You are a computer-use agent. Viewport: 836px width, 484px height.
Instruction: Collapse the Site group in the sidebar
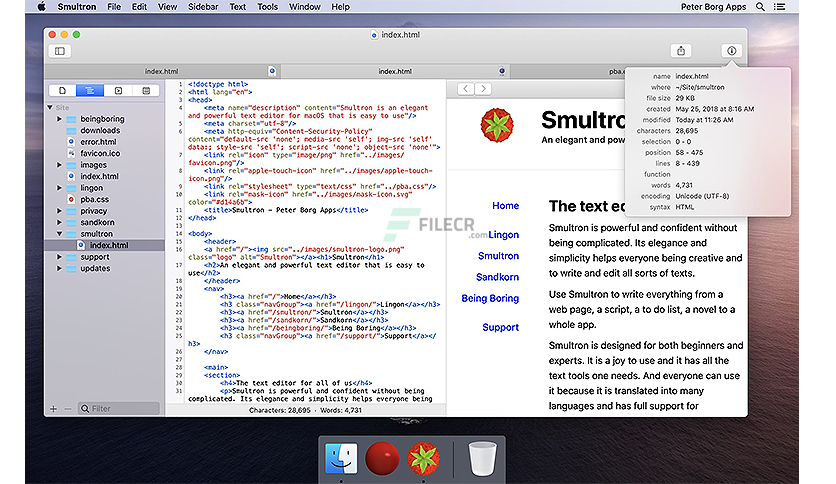coord(50,108)
